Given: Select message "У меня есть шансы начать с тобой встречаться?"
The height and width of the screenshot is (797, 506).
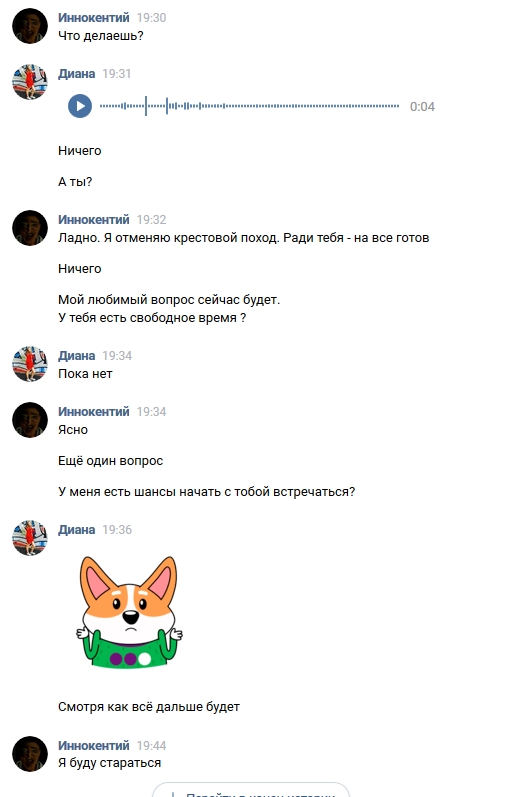Looking at the screenshot, I should click(206, 492).
